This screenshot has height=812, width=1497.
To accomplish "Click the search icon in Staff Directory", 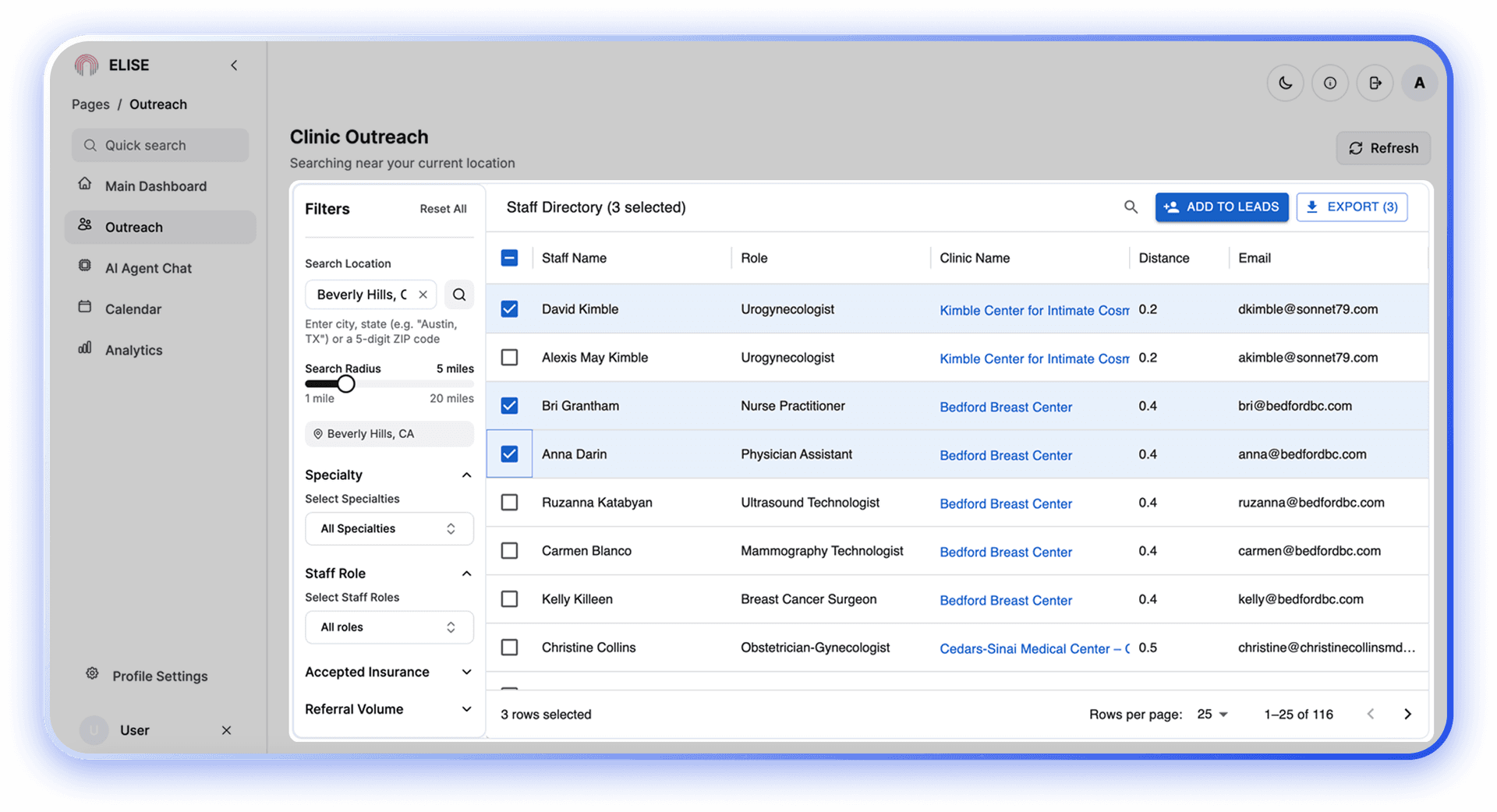I will (1131, 207).
